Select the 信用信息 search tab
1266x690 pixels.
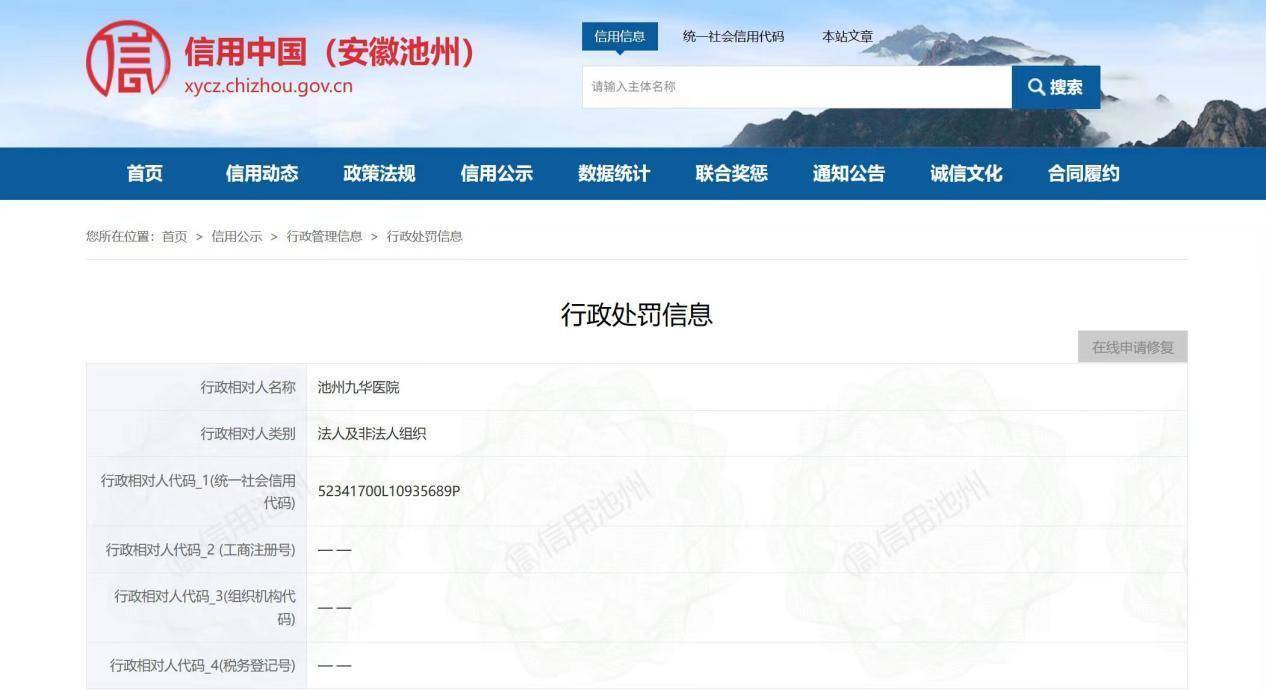(x=619, y=36)
